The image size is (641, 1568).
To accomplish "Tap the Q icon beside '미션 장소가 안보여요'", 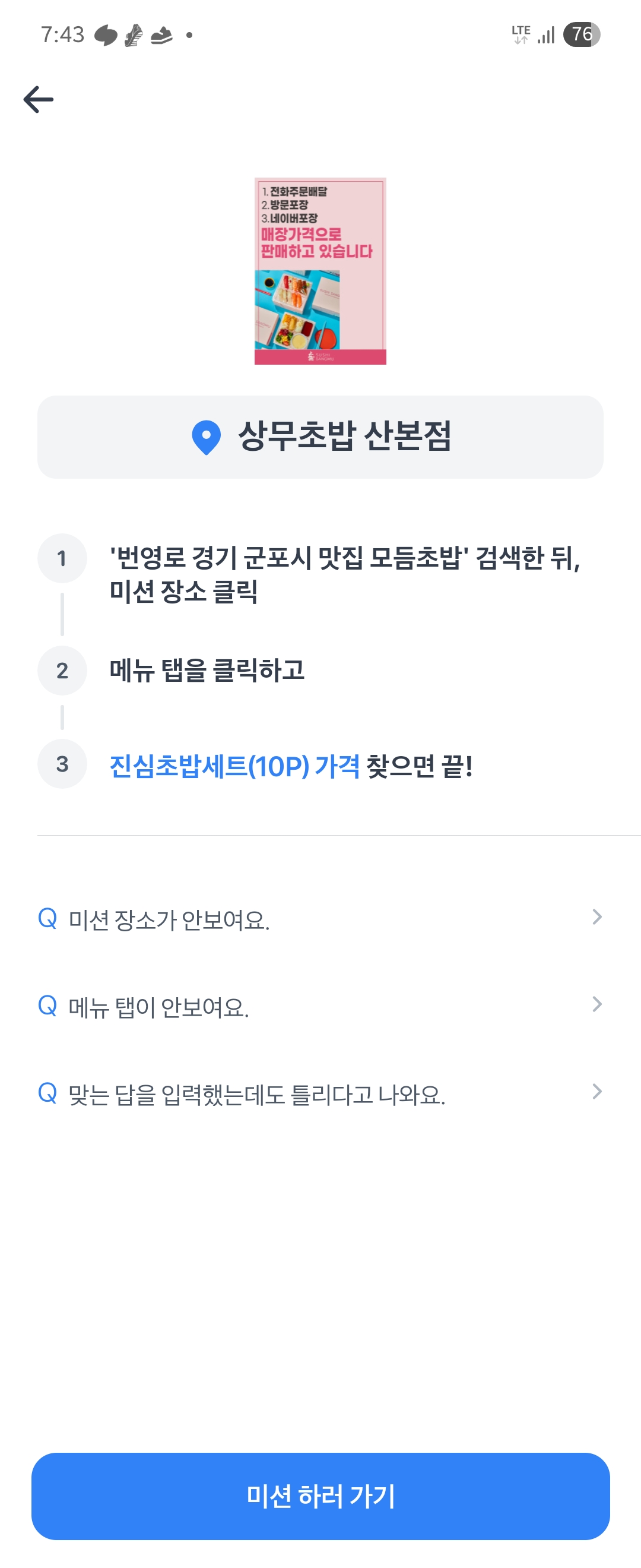I will tap(47, 918).
